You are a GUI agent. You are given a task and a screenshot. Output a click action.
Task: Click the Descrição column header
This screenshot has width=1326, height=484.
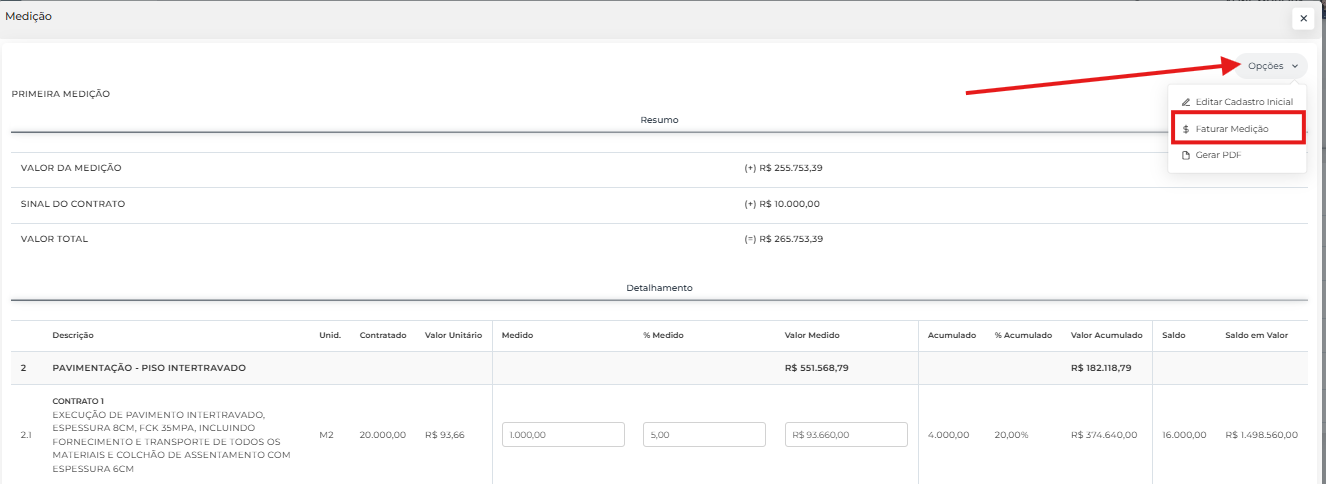point(73,335)
